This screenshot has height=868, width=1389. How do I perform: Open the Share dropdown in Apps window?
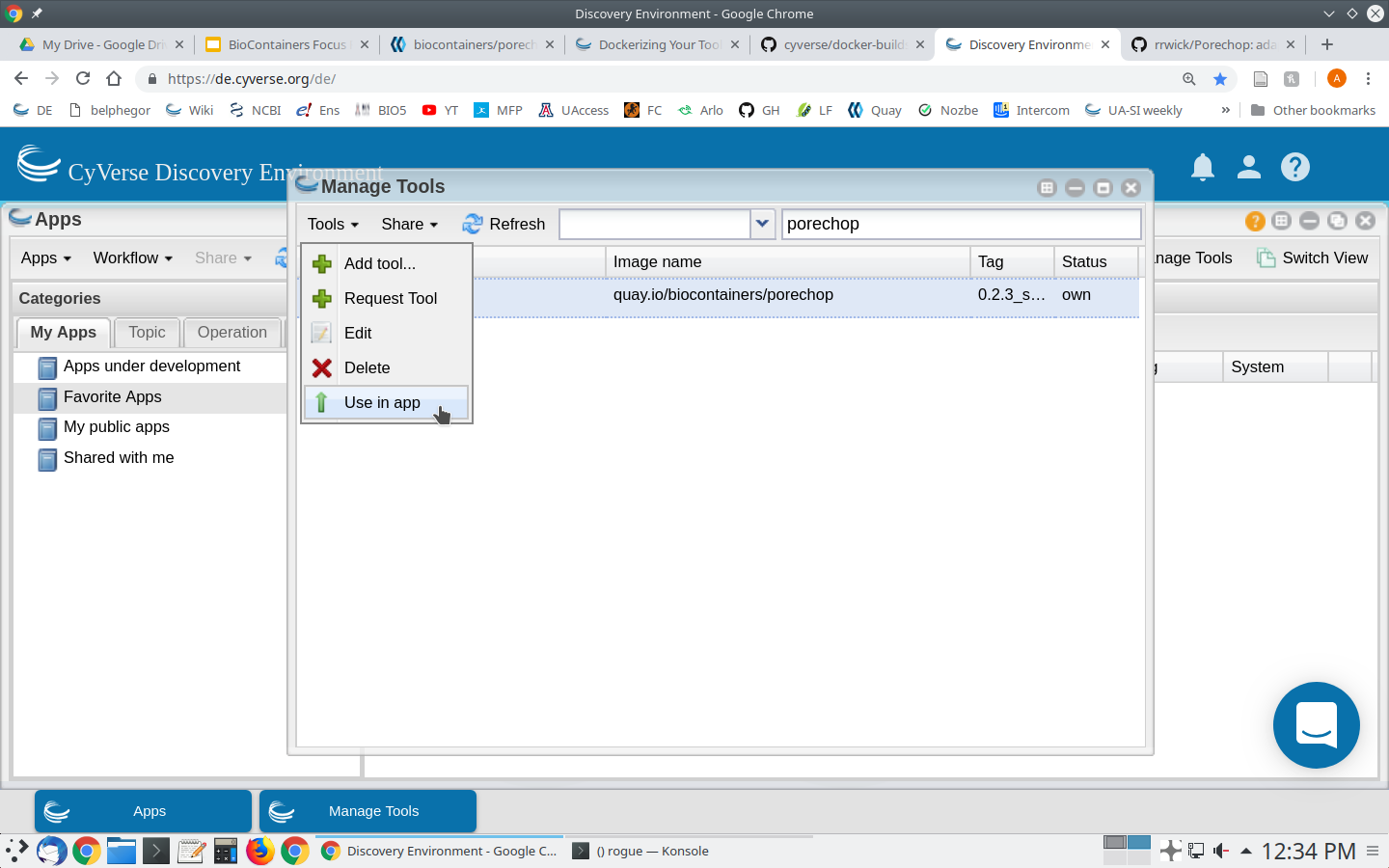223,258
